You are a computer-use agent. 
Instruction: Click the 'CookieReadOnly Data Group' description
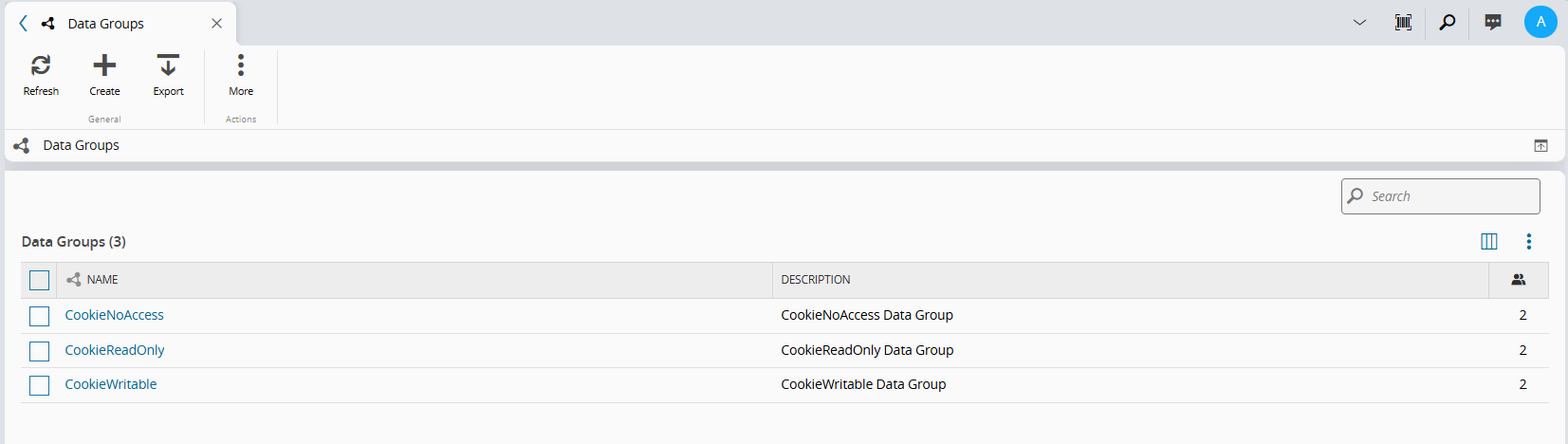[867, 350]
